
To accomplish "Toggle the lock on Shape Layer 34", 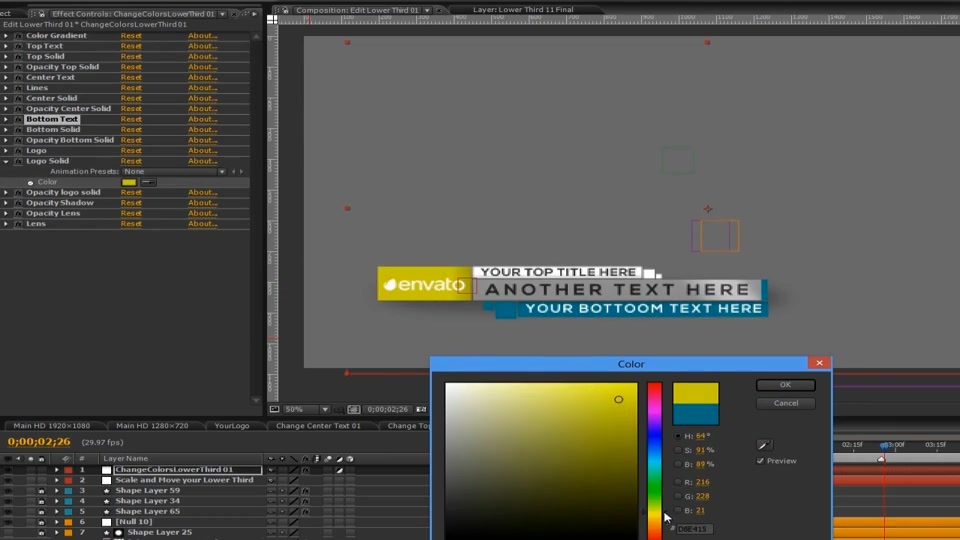I will pyautogui.click(x=41, y=501).
